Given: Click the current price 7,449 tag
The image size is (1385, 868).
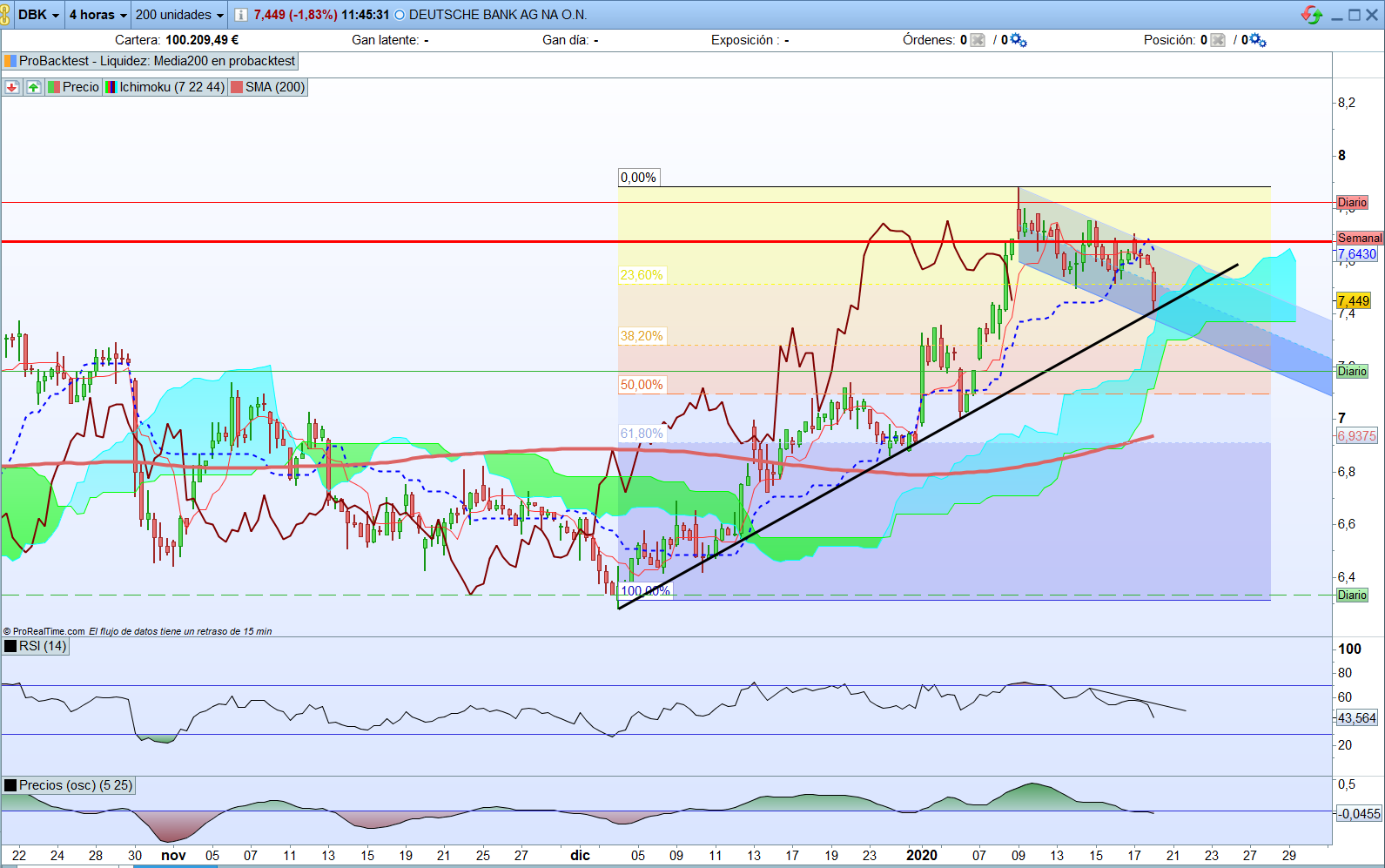Looking at the screenshot, I should pyautogui.click(x=1354, y=301).
